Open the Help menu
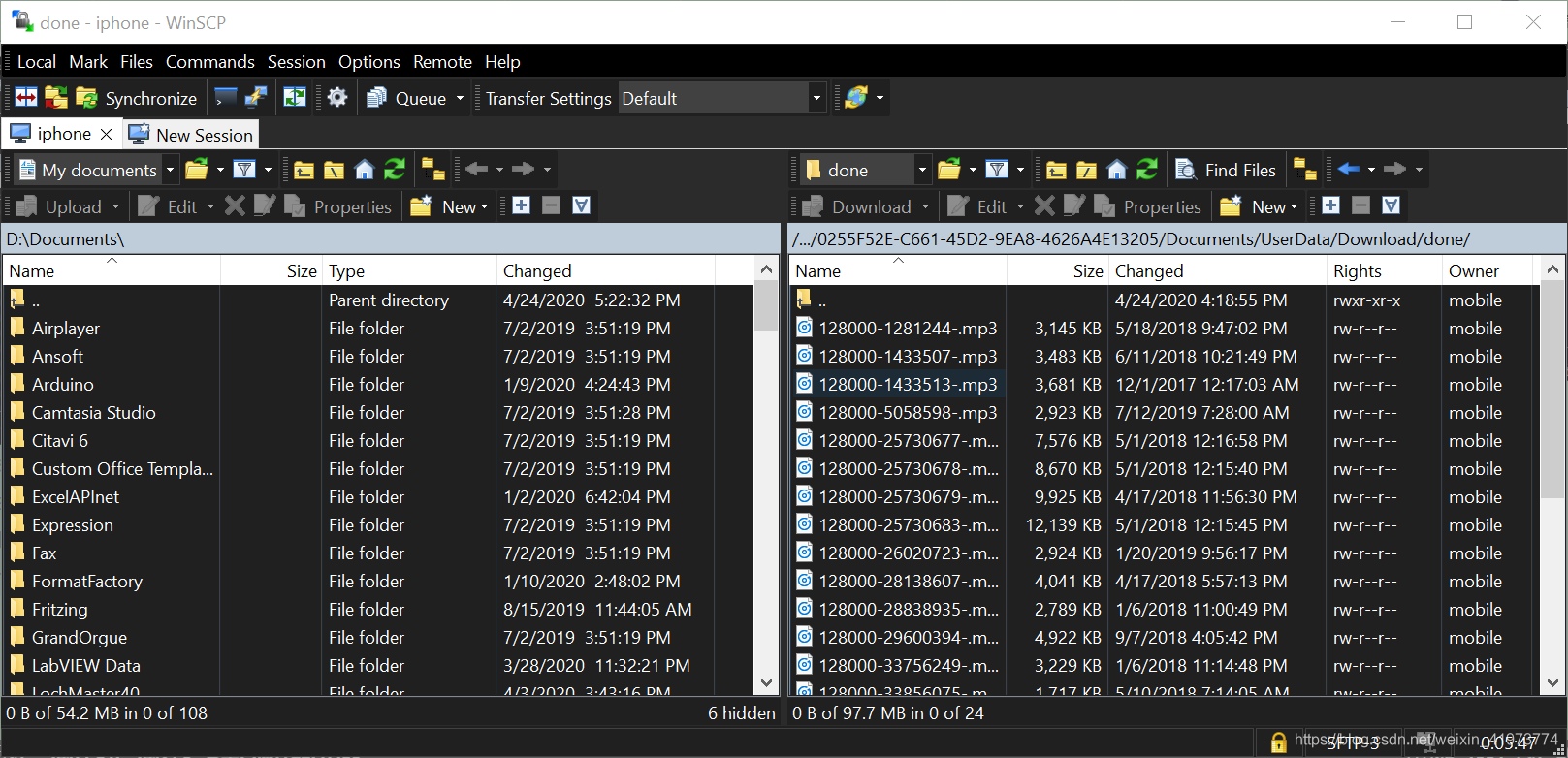The height and width of the screenshot is (758, 1568). click(502, 61)
